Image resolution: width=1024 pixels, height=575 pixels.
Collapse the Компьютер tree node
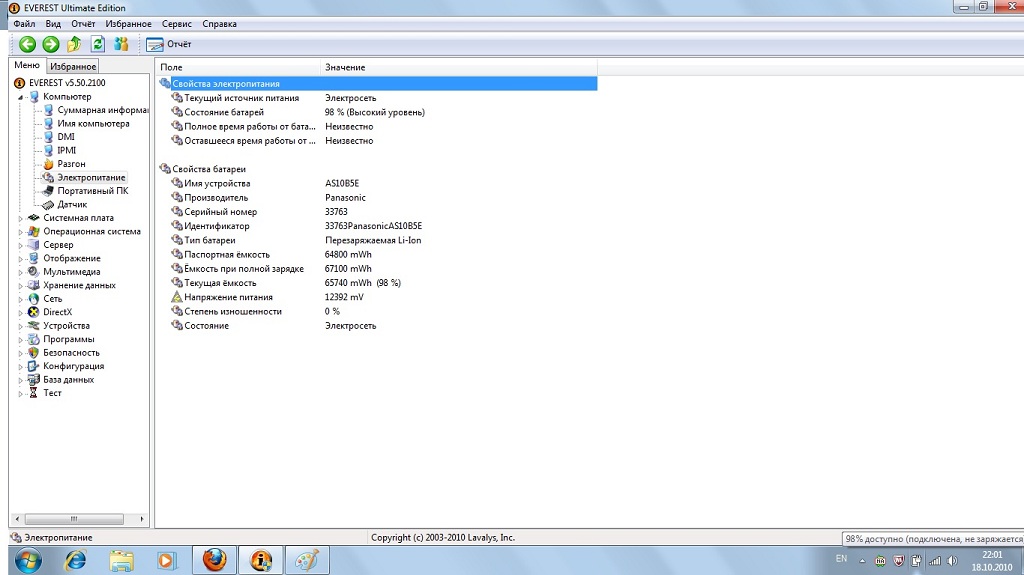tap(20, 97)
